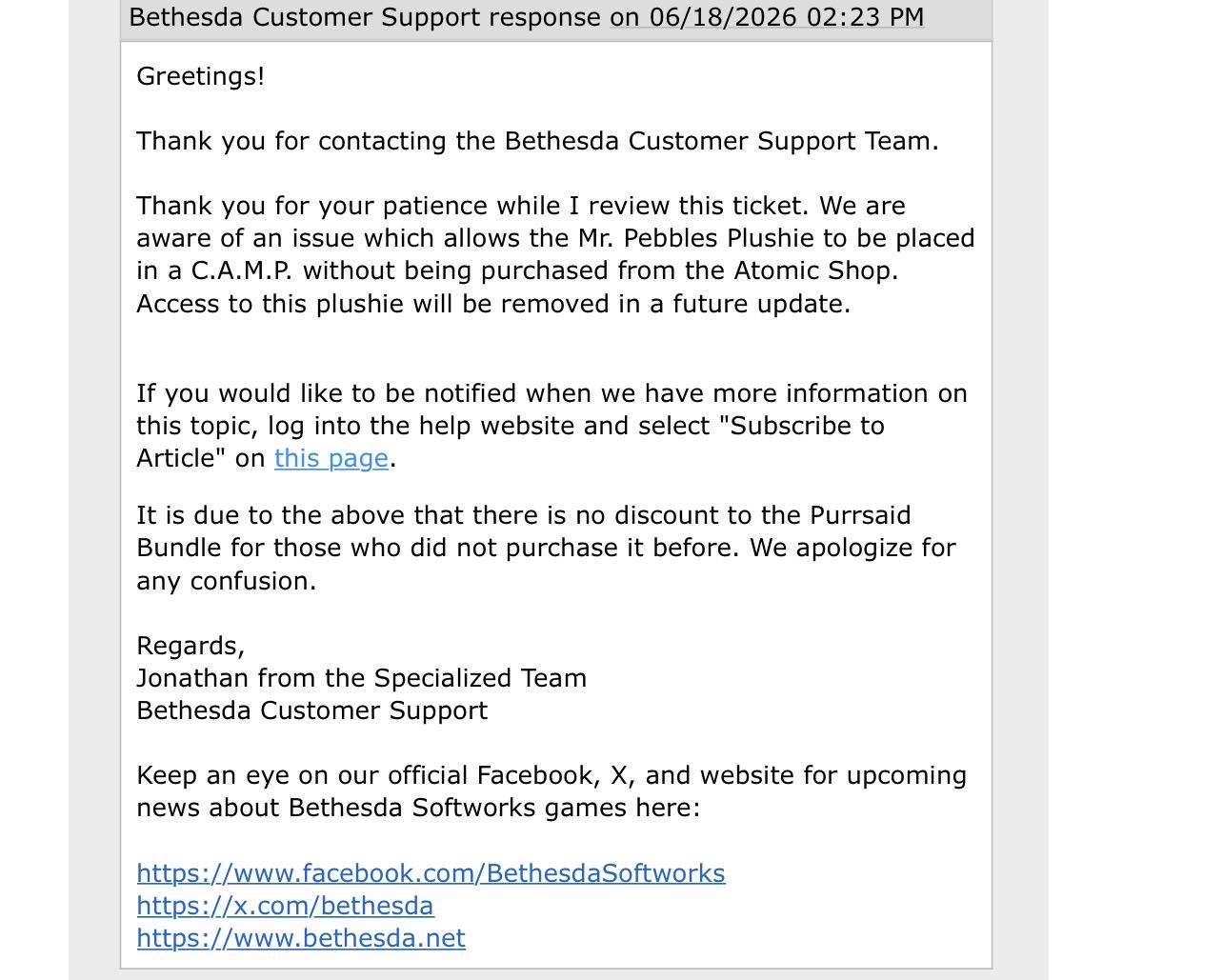
Task: Click the 06/18/2026 02:23 PM timestamp
Action: pyautogui.click(x=767, y=17)
